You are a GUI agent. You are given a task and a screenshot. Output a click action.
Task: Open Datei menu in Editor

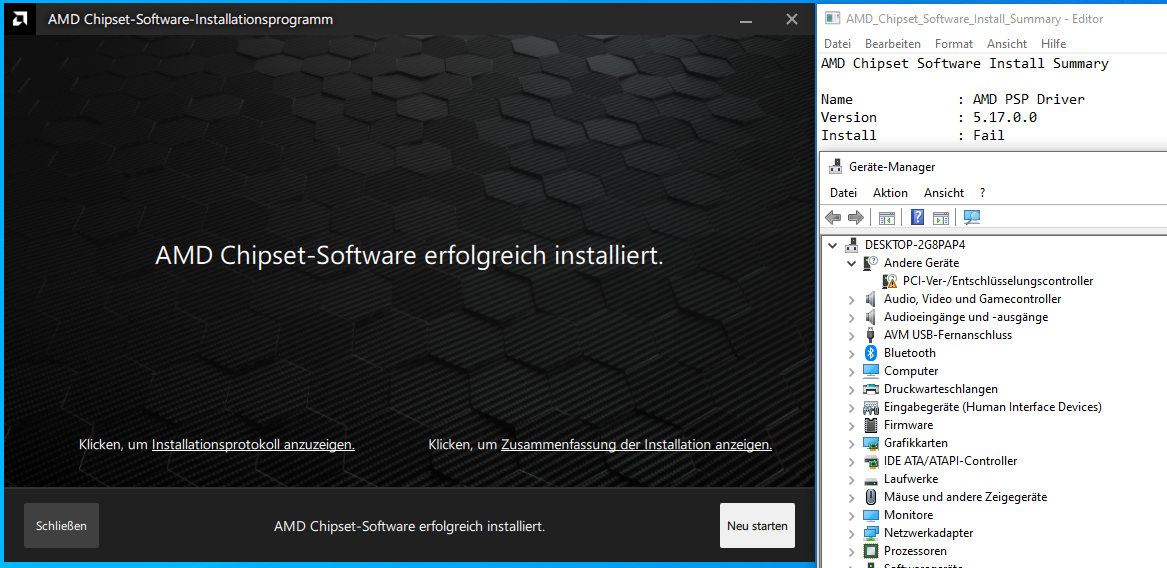tap(837, 44)
